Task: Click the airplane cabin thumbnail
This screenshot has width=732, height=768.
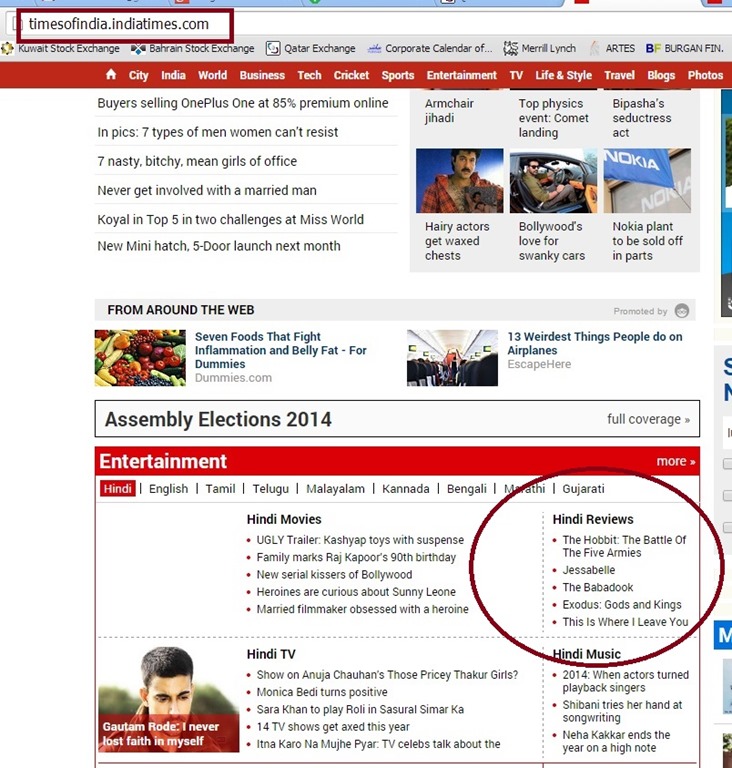Action: coord(452,358)
